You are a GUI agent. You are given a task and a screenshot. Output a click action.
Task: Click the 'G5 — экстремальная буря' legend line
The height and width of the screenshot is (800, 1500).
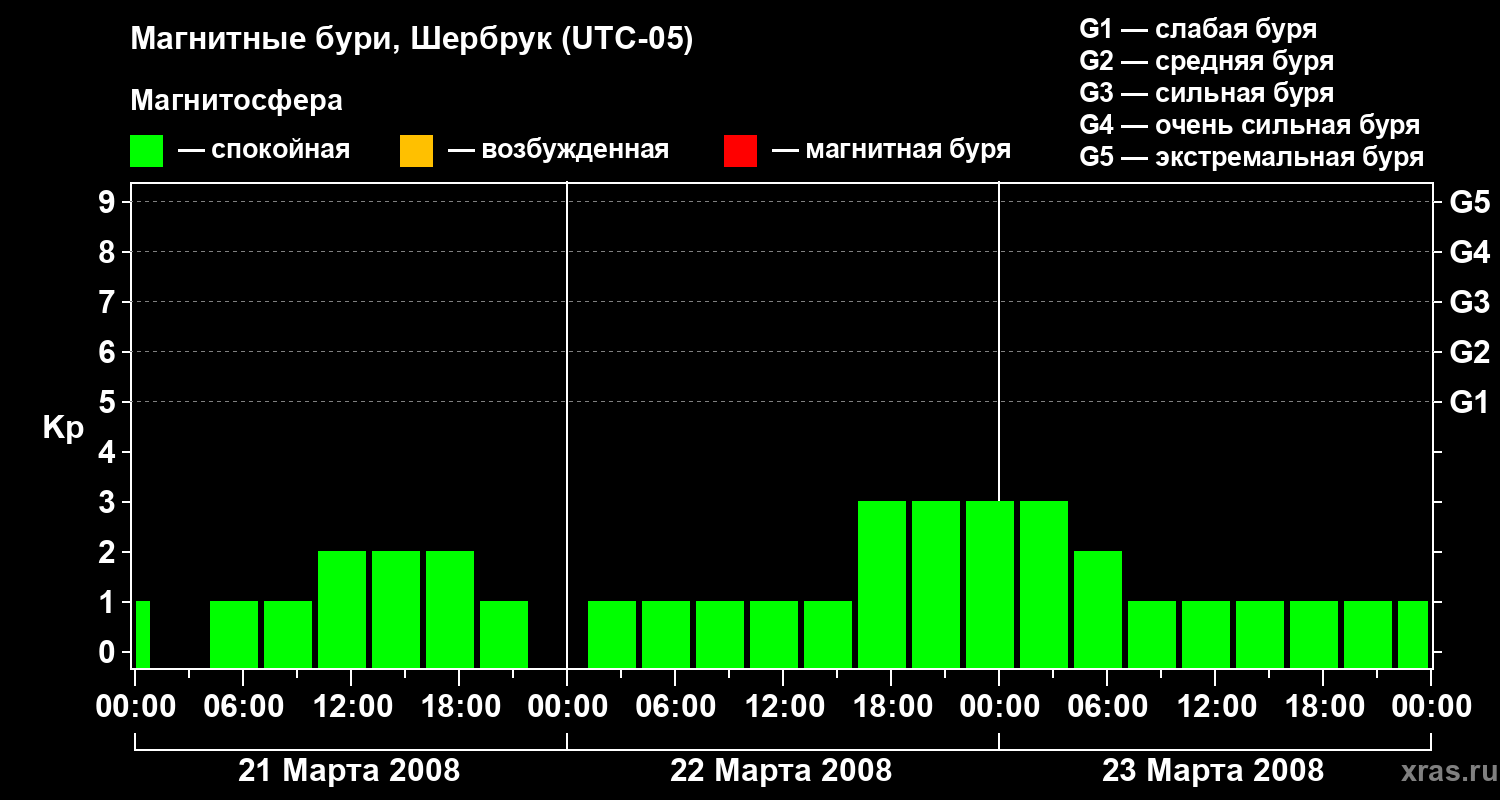[x=1252, y=157]
